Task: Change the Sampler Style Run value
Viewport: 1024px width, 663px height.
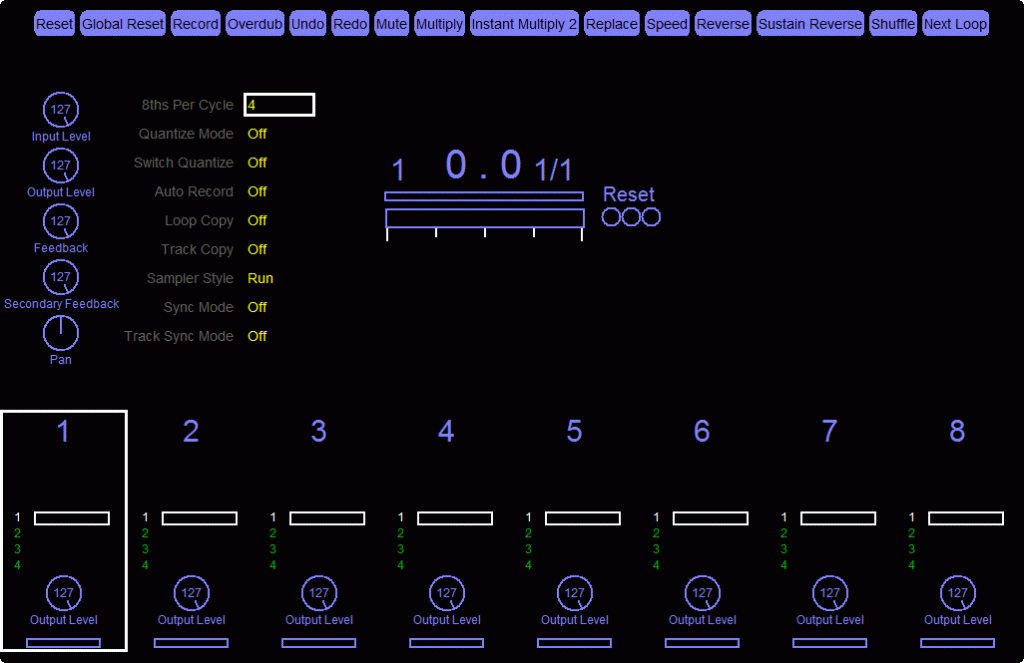Action: tap(260, 279)
